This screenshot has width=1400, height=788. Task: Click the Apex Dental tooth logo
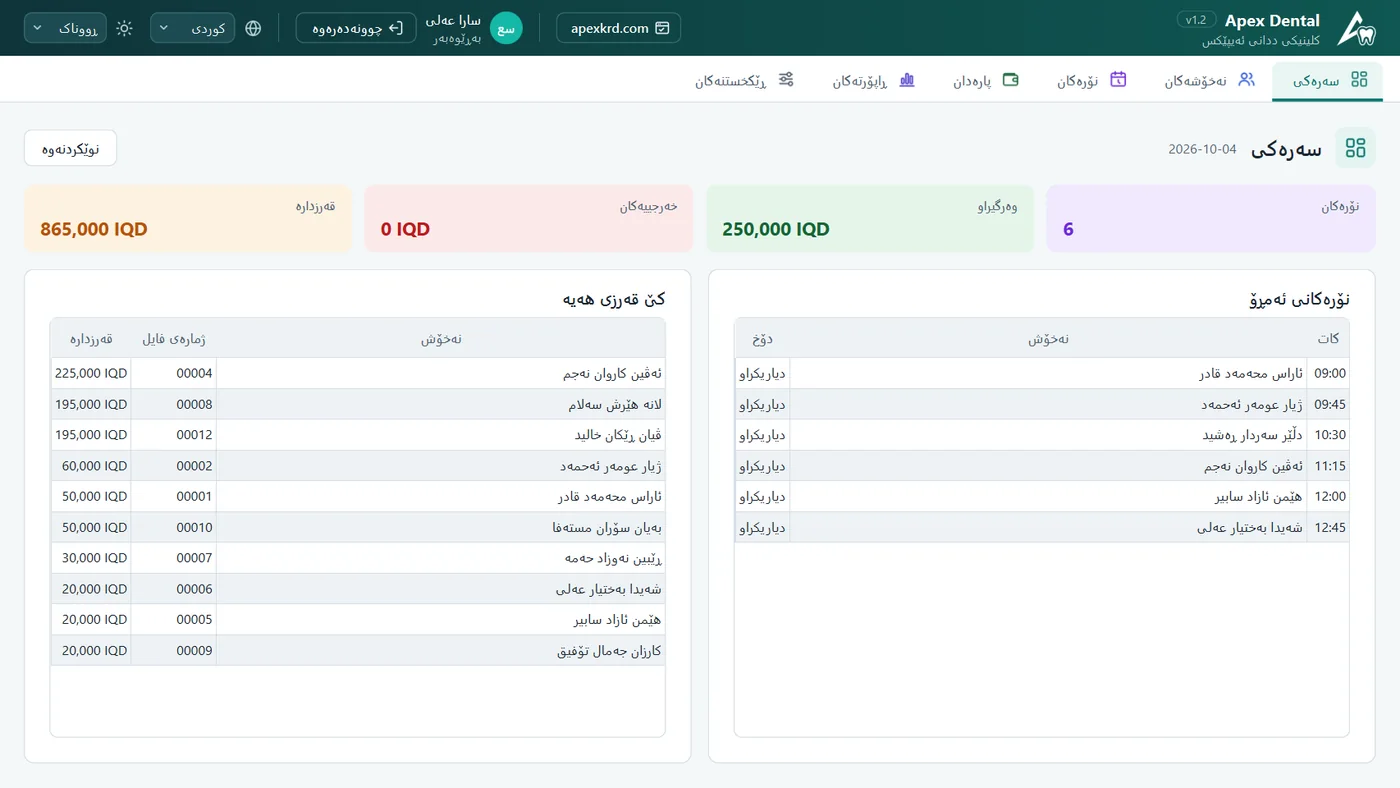point(1356,28)
